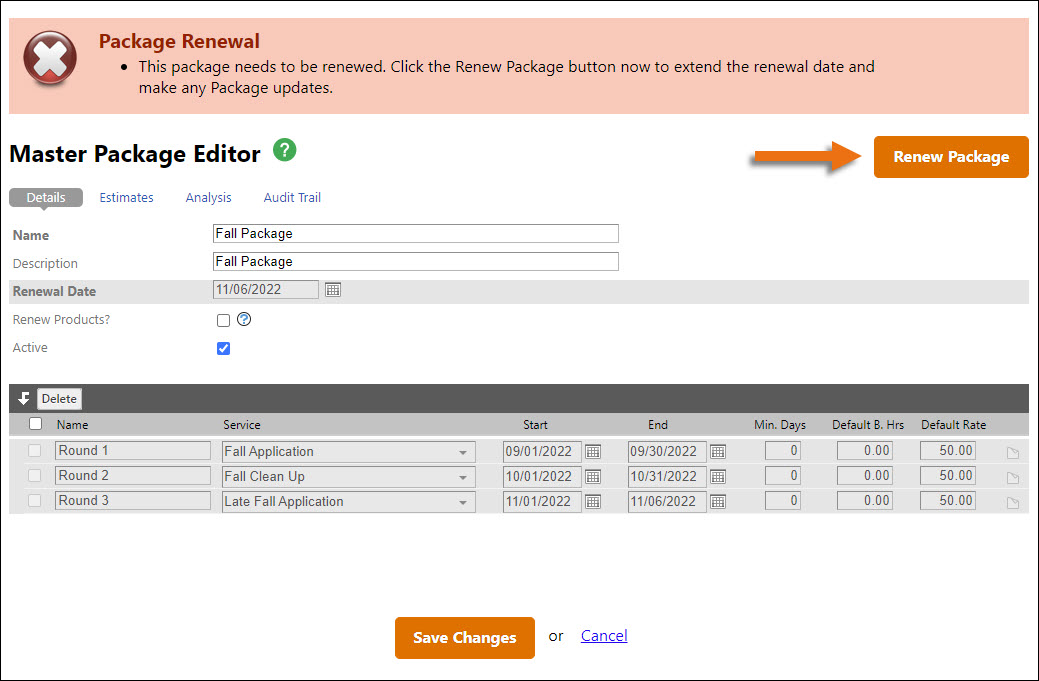This screenshot has height=681, width=1039.
Task: Open the calendar for Round 1 start date
Action: 593,451
